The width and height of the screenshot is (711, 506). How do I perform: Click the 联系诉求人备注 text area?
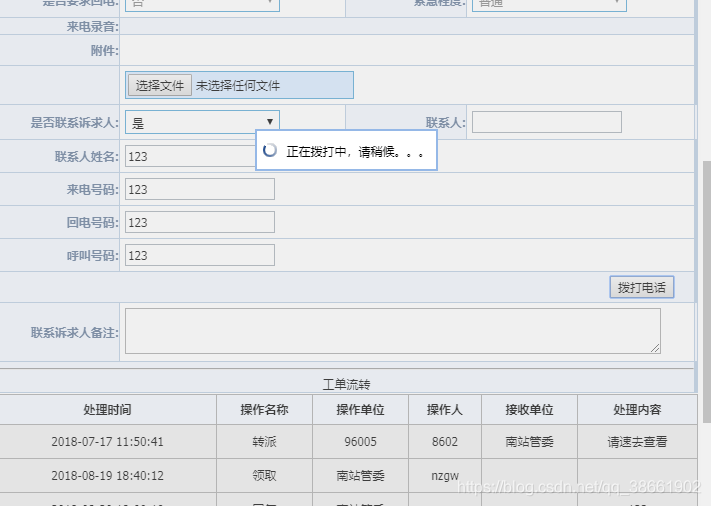pyautogui.click(x=393, y=331)
